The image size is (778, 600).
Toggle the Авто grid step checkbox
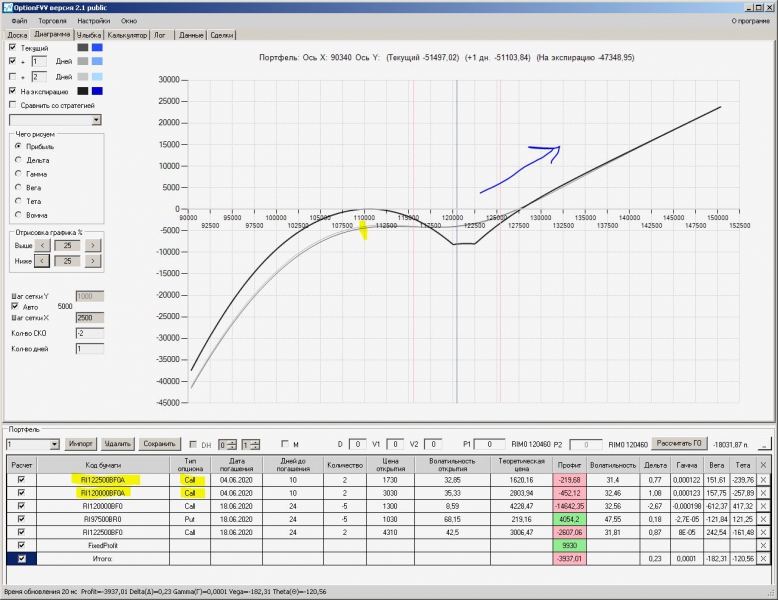click(14, 306)
